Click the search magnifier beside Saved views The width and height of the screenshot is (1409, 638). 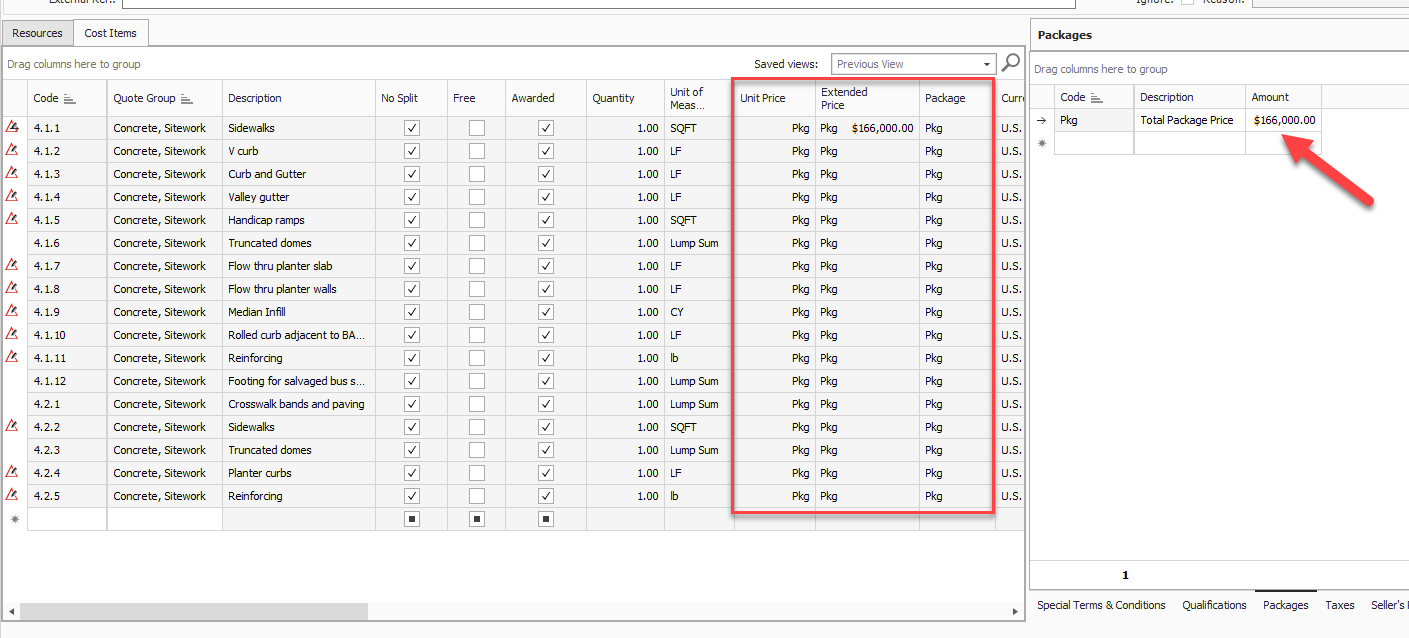[x=1011, y=63]
